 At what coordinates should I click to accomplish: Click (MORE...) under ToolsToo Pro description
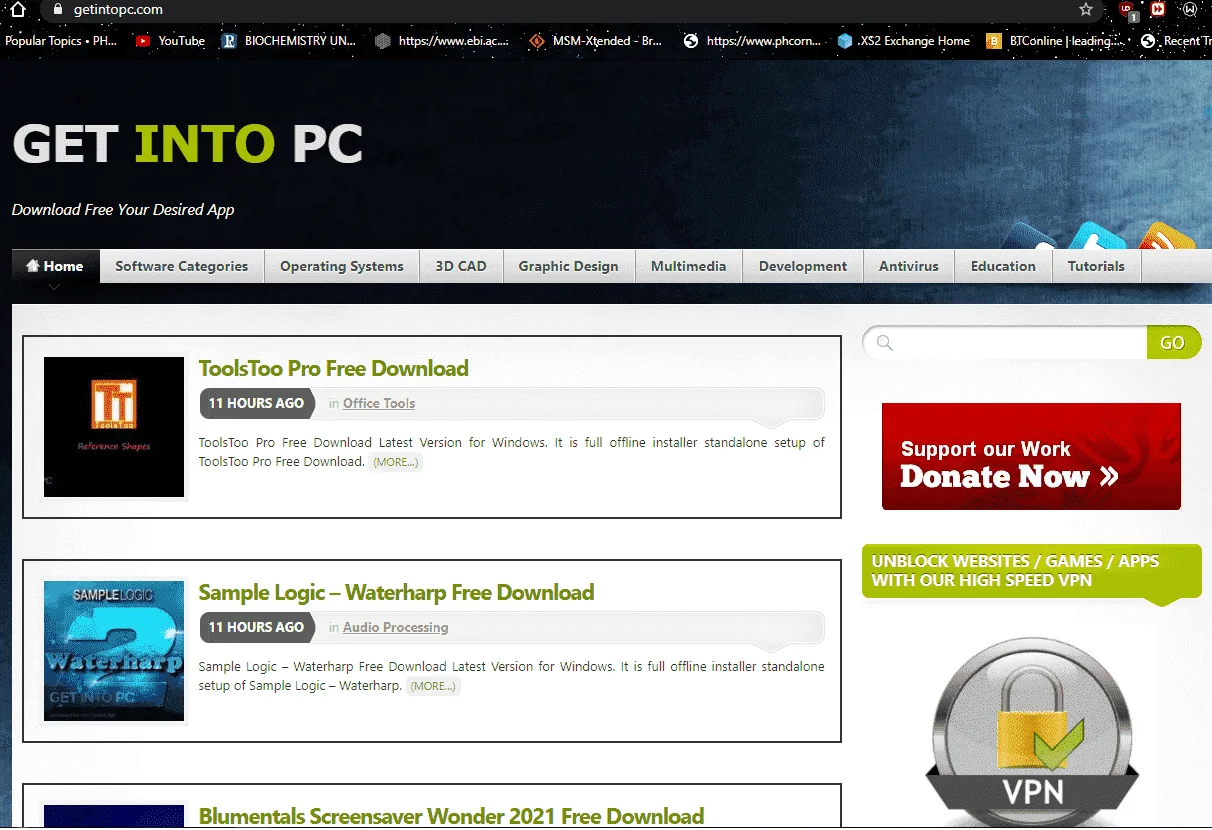[x=396, y=462]
